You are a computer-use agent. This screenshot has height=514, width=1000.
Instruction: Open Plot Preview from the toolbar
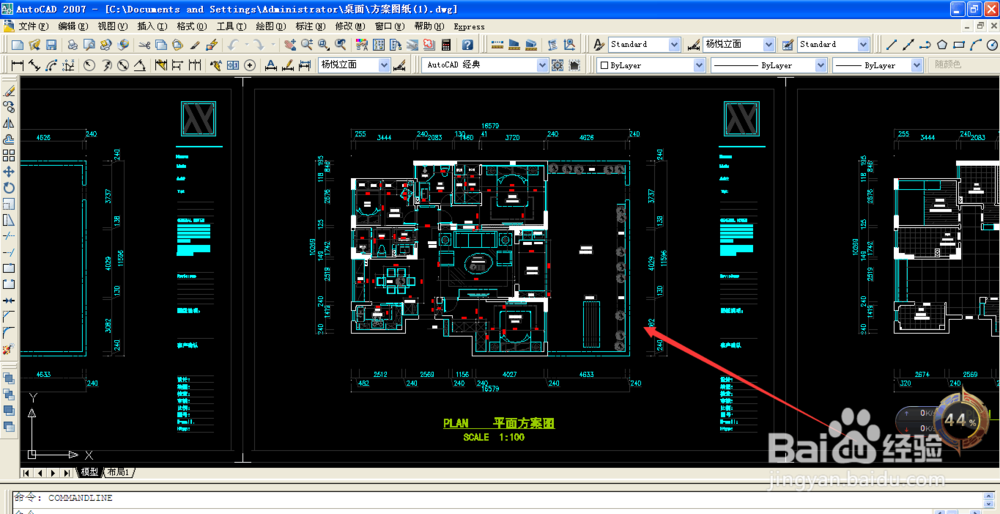tap(89, 45)
